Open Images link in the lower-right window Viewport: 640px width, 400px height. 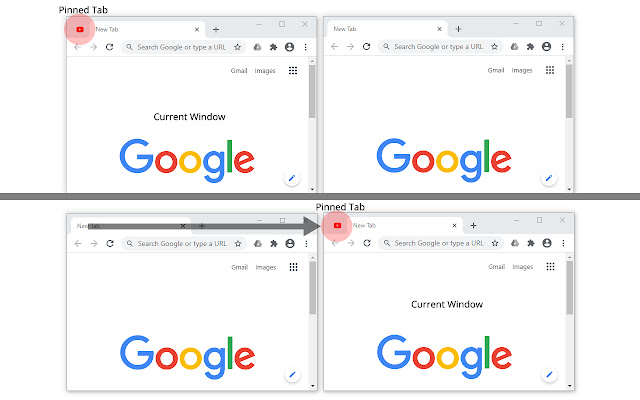pos(522,267)
